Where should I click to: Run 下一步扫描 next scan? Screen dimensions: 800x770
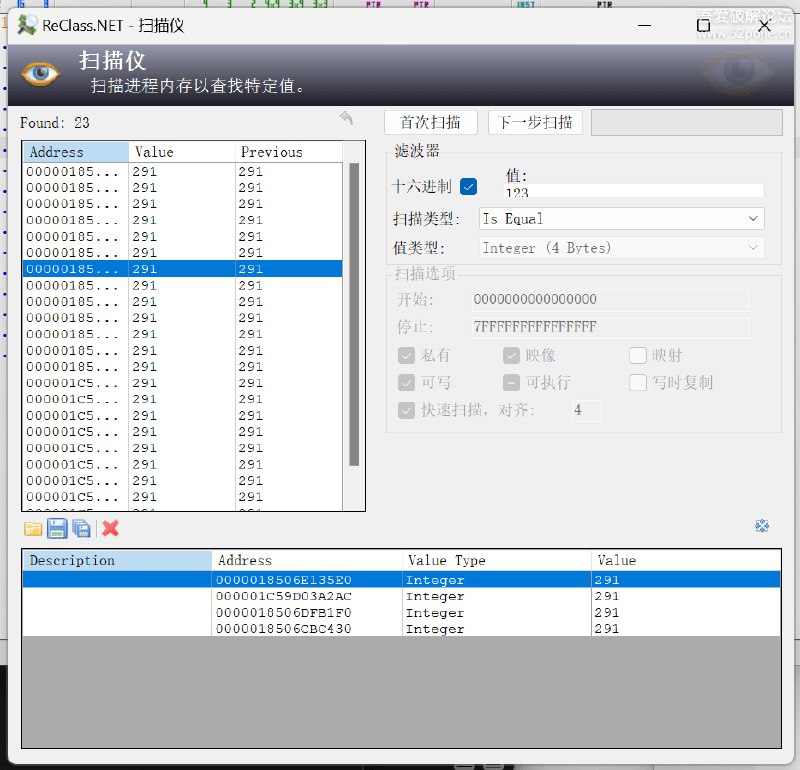click(x=537, y=123)
